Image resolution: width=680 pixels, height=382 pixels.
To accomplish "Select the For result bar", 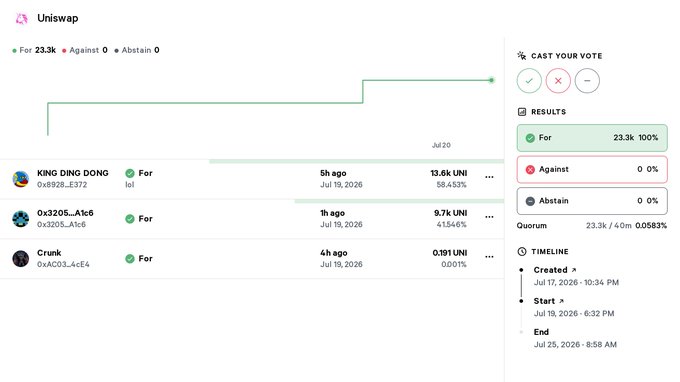I will (592, 138).
